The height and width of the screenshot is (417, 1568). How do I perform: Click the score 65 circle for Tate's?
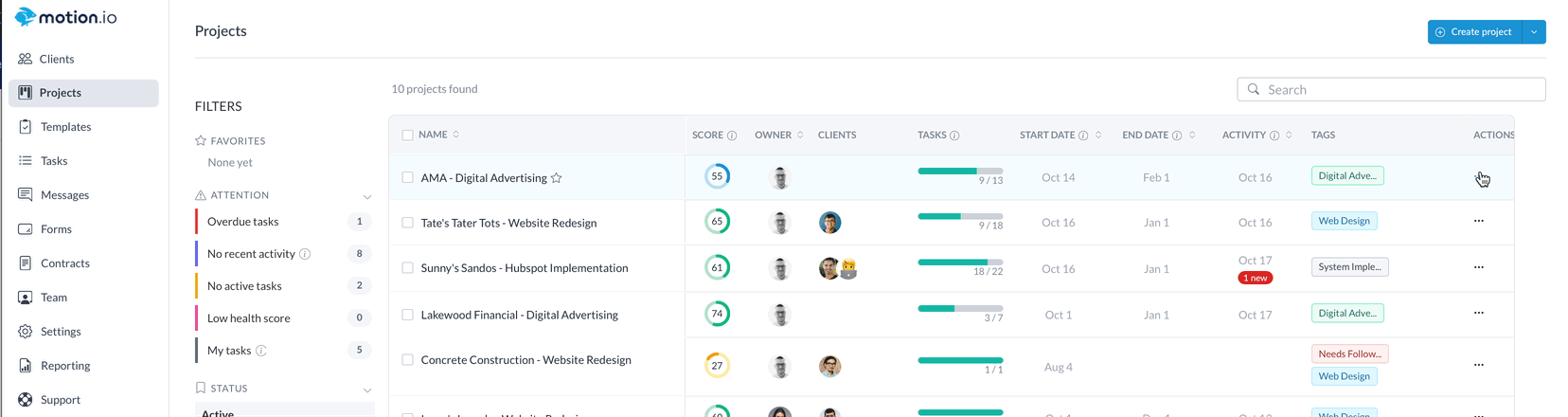click(717, 221)
